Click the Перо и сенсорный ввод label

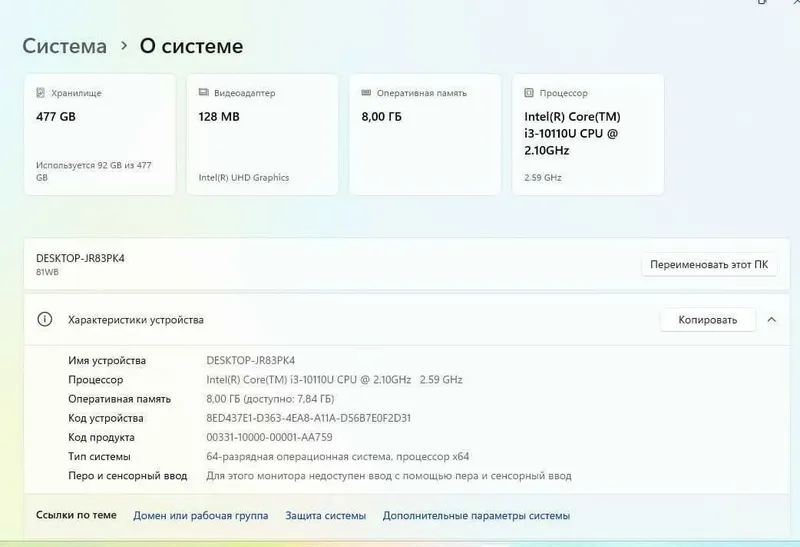pos(128,476)
